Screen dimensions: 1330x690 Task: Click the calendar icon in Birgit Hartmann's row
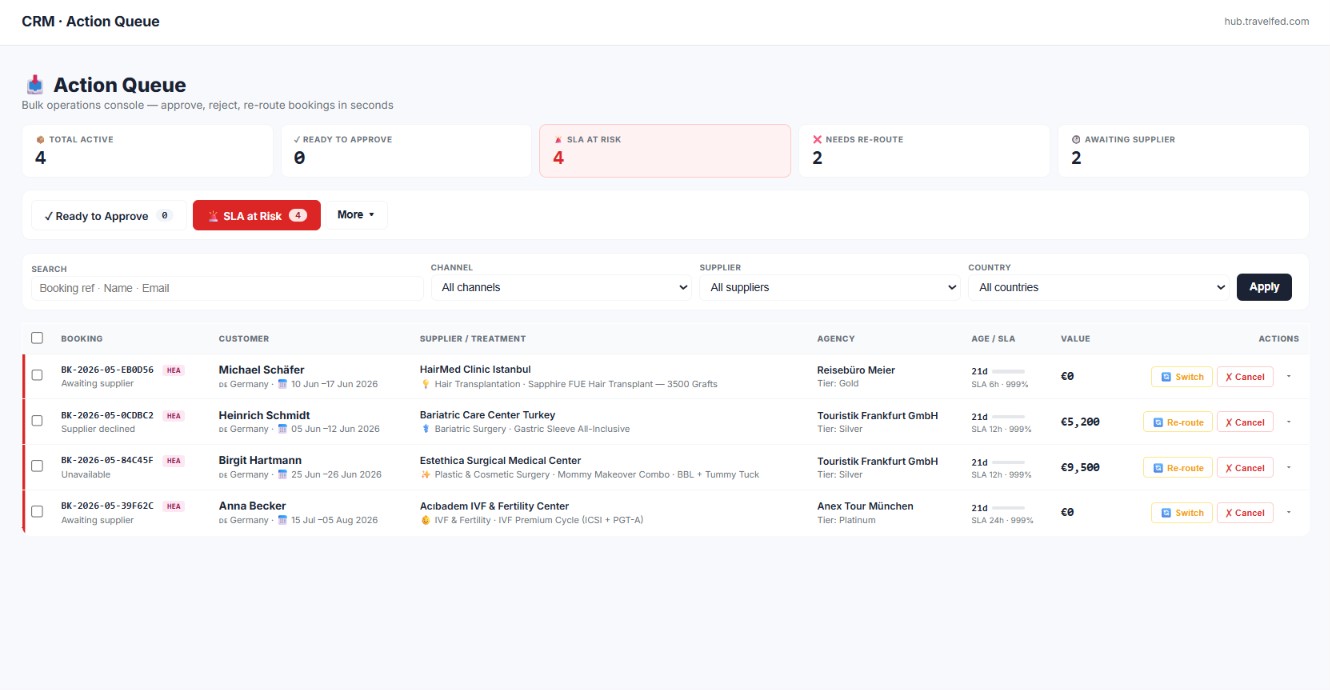[x=282, y=474]
